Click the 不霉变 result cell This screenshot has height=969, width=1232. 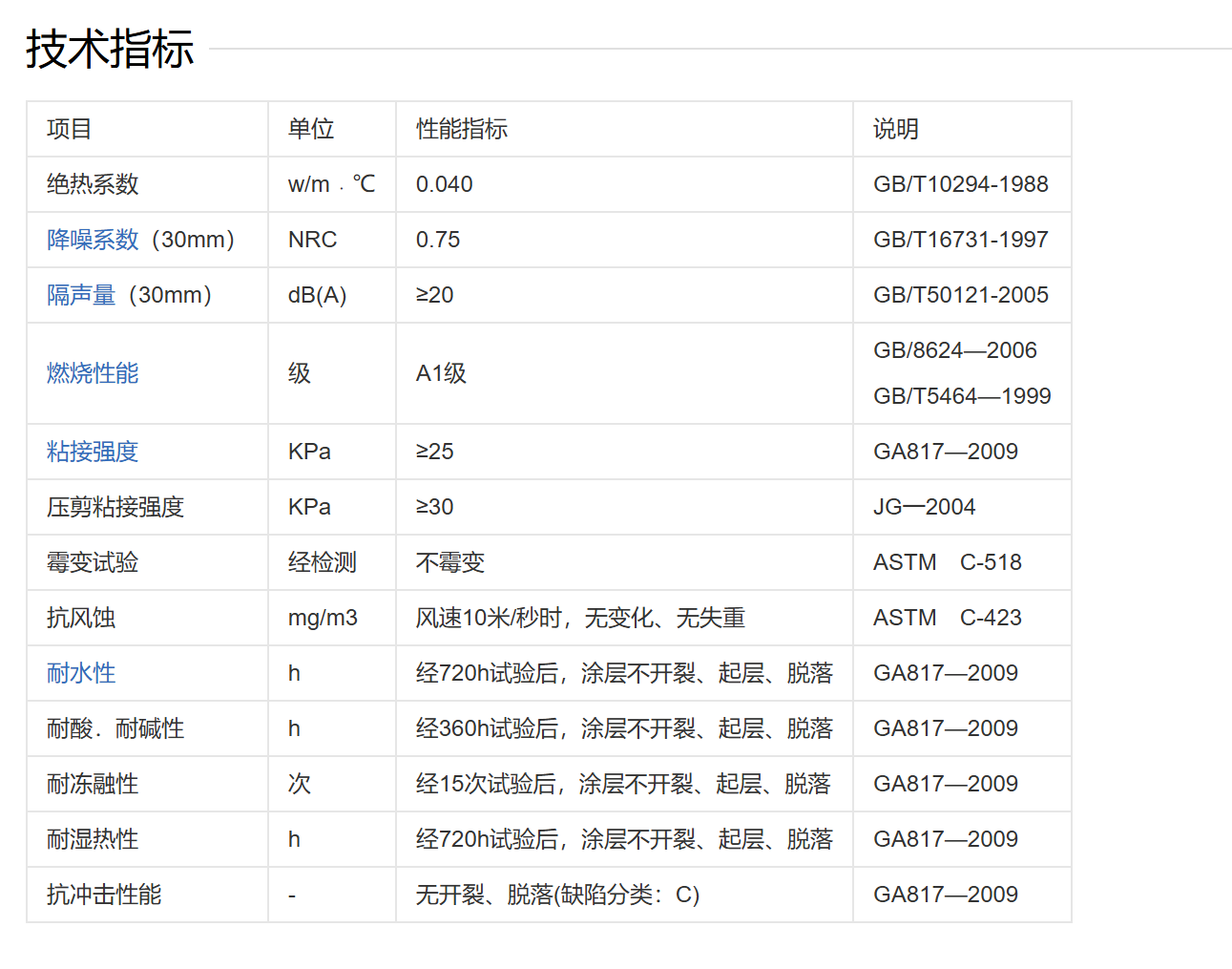click(x=450, y=562)
